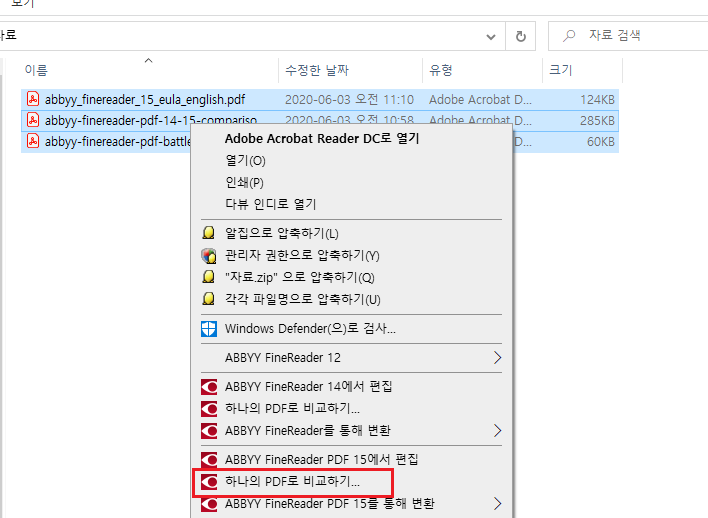Refresh the folder with the reload icon
The height and width of the screenshot is (518, 708).
tap(521, 36)
